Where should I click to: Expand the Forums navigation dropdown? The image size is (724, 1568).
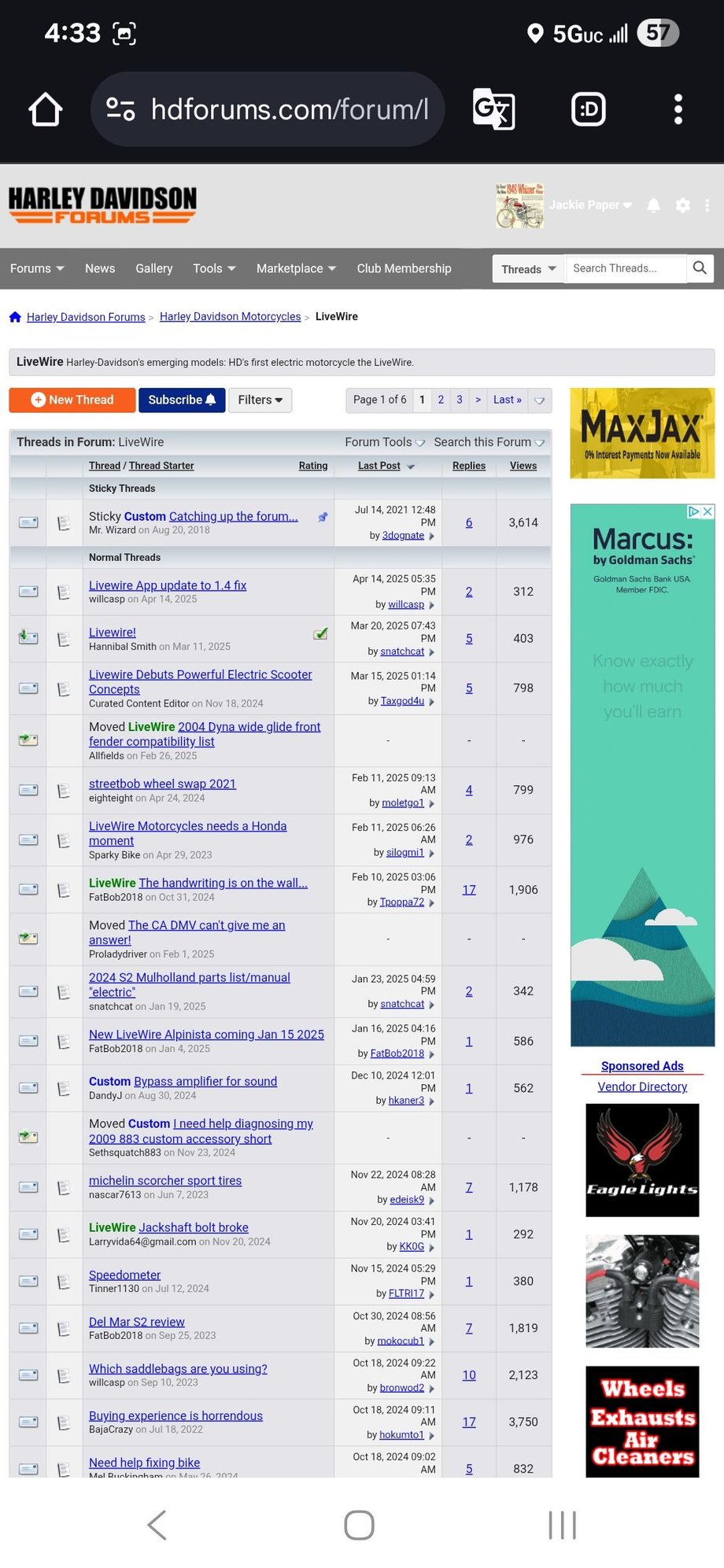37,268
